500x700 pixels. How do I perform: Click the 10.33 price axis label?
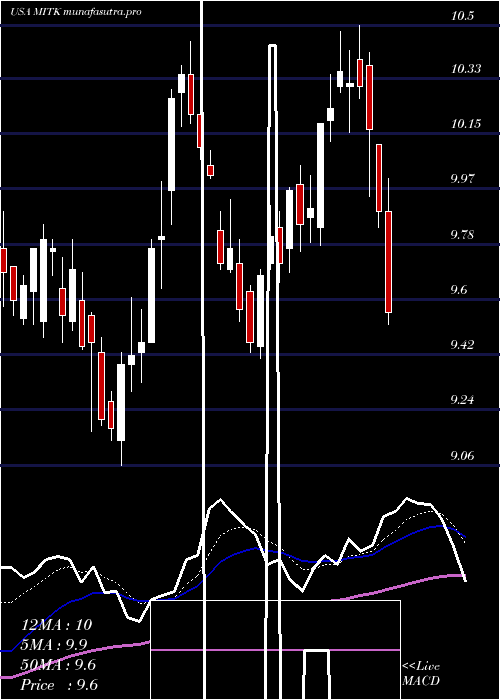point(466,68)
